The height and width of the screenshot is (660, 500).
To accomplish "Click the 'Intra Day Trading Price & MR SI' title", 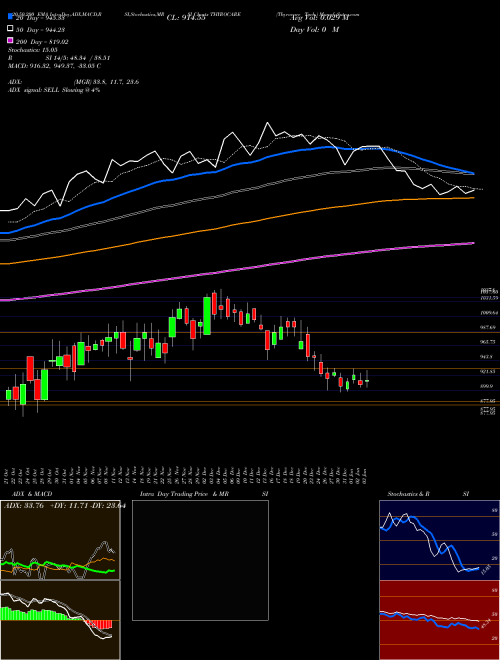I will (204, 494).
